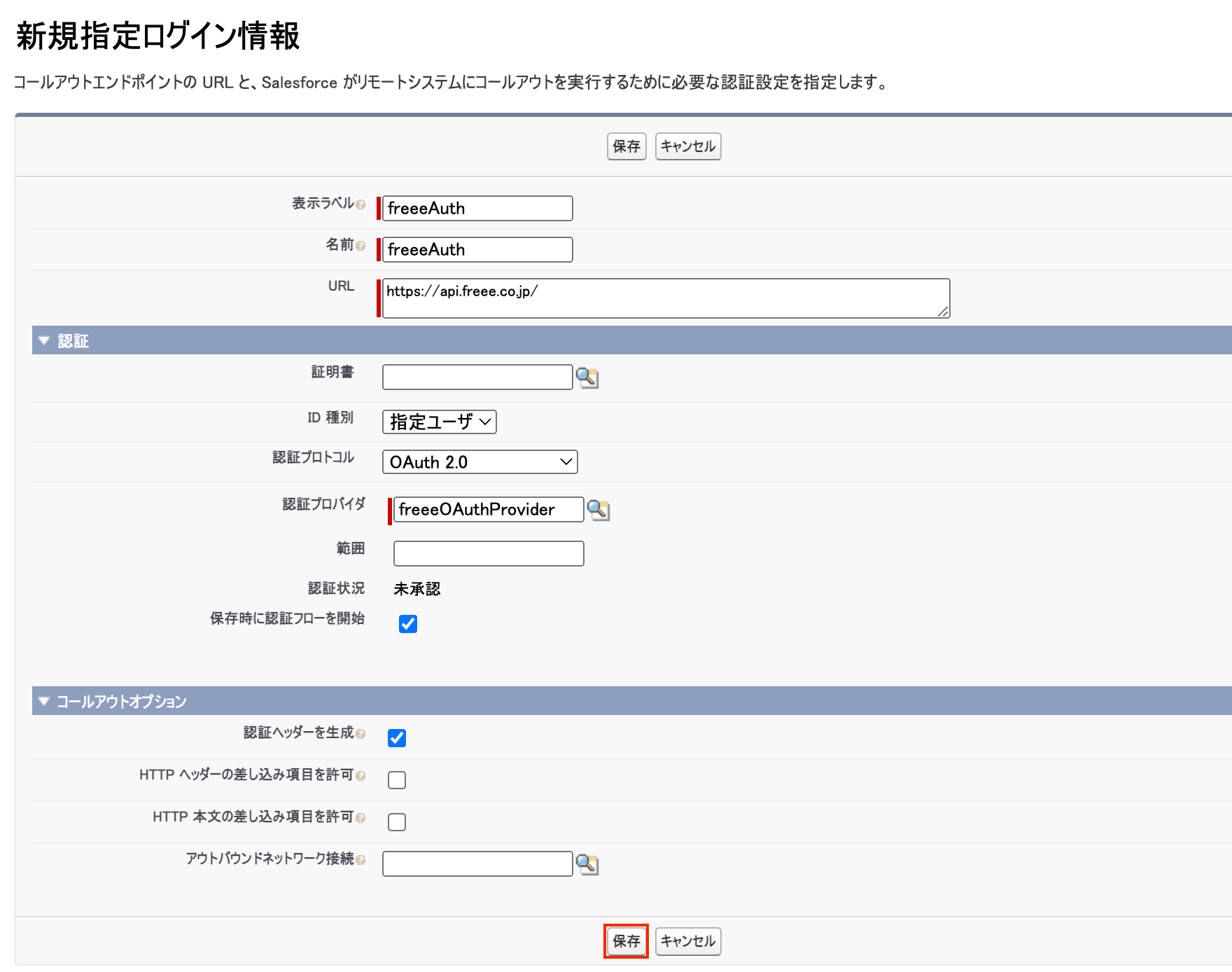Open the 認証プロトコル OAuth 2.0 dropdown

(x=479, y=462)
